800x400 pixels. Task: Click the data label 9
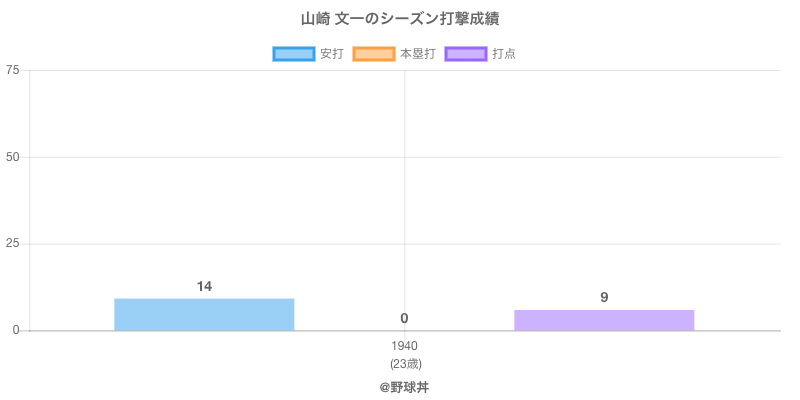tap(604, 297)
